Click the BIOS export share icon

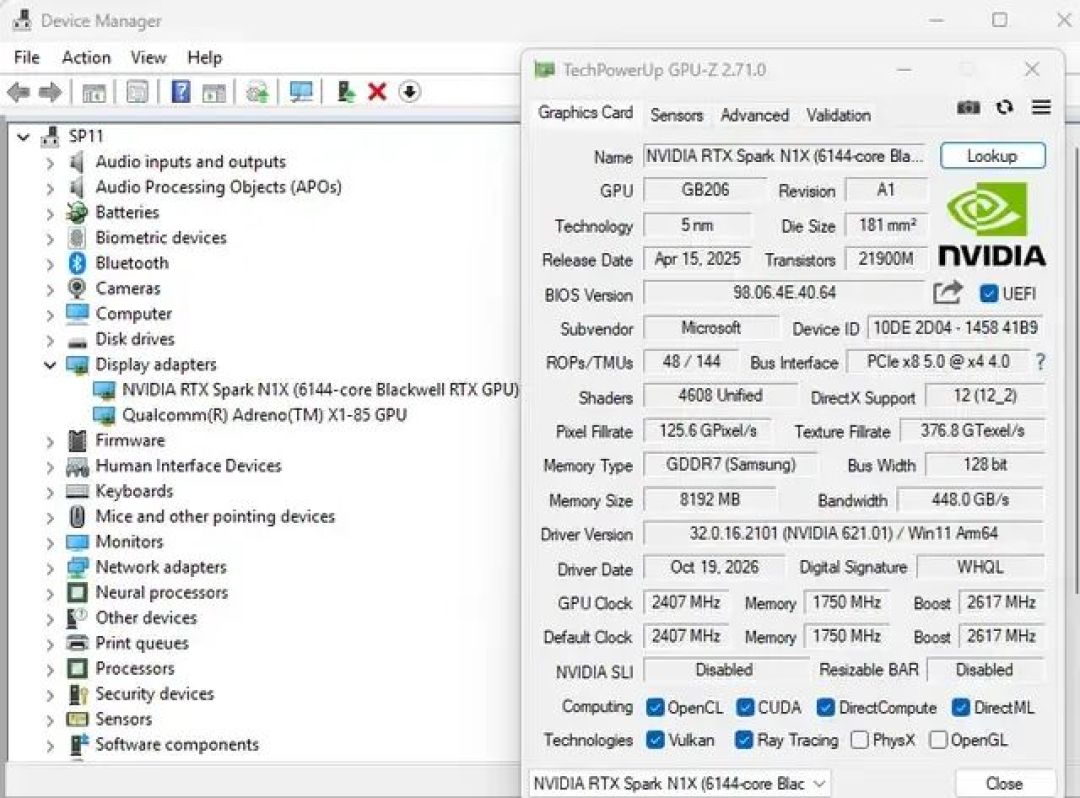point(947,293)
